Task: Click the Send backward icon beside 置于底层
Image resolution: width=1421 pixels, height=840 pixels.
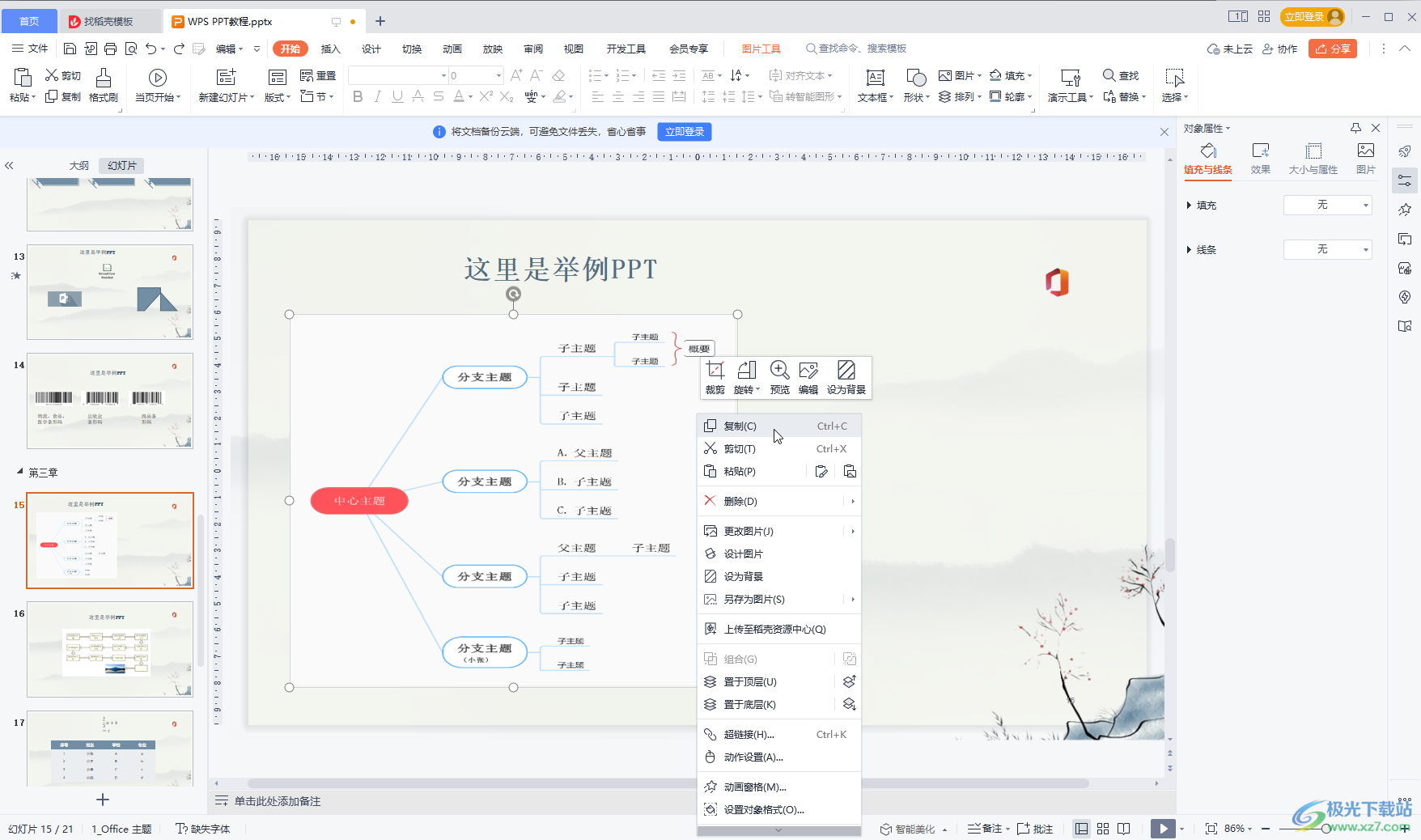Action: 850,704
